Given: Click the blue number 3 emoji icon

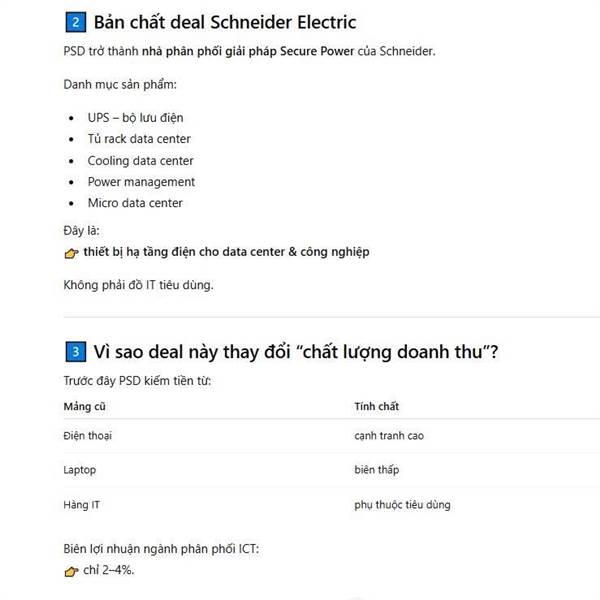Looking at the screenshot, I should pos(74,352).
